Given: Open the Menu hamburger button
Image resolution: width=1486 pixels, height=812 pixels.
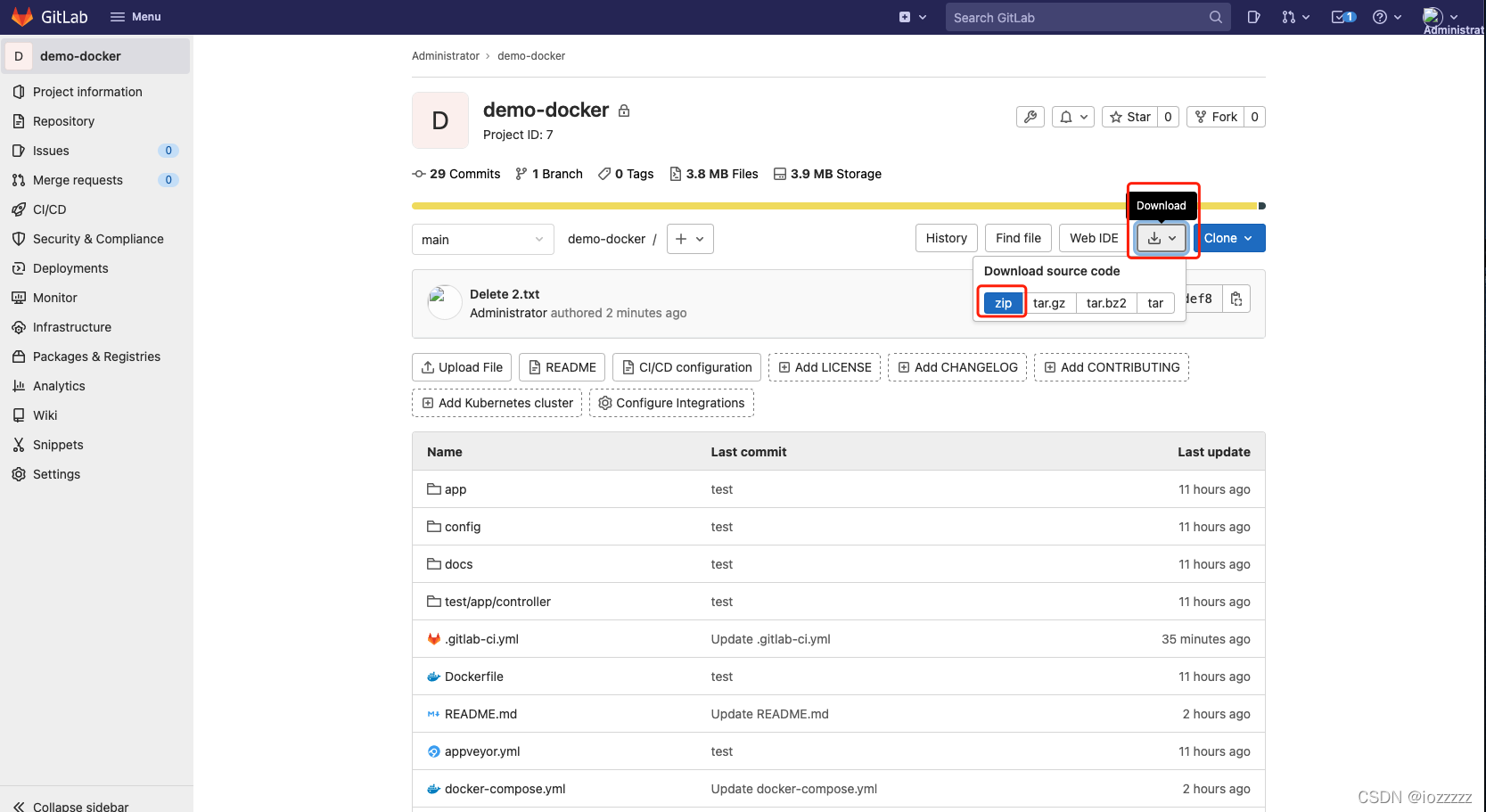Looking at the screenshot, I should [x=135, y=17].
